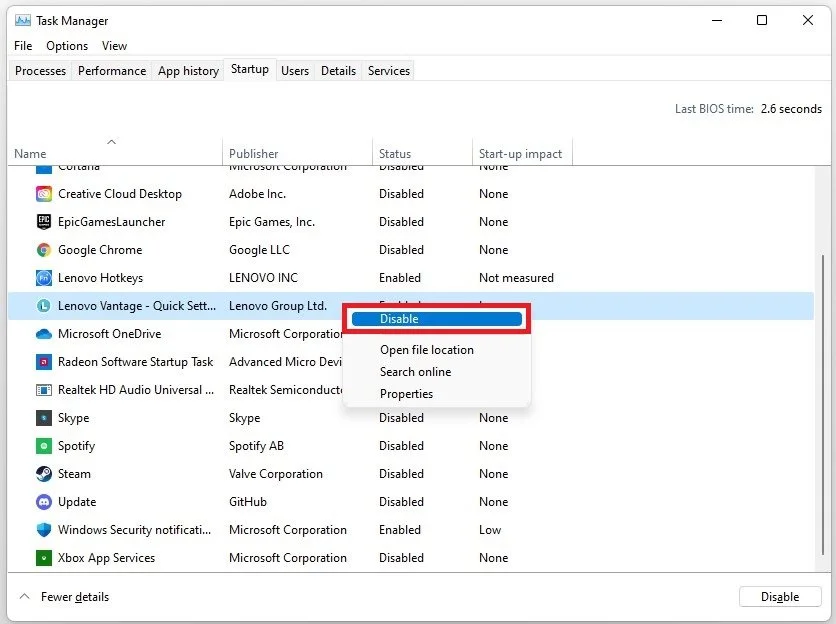Click the Skype icon
The width and height of the screenshot is (836, 624).
pos(44,418)
